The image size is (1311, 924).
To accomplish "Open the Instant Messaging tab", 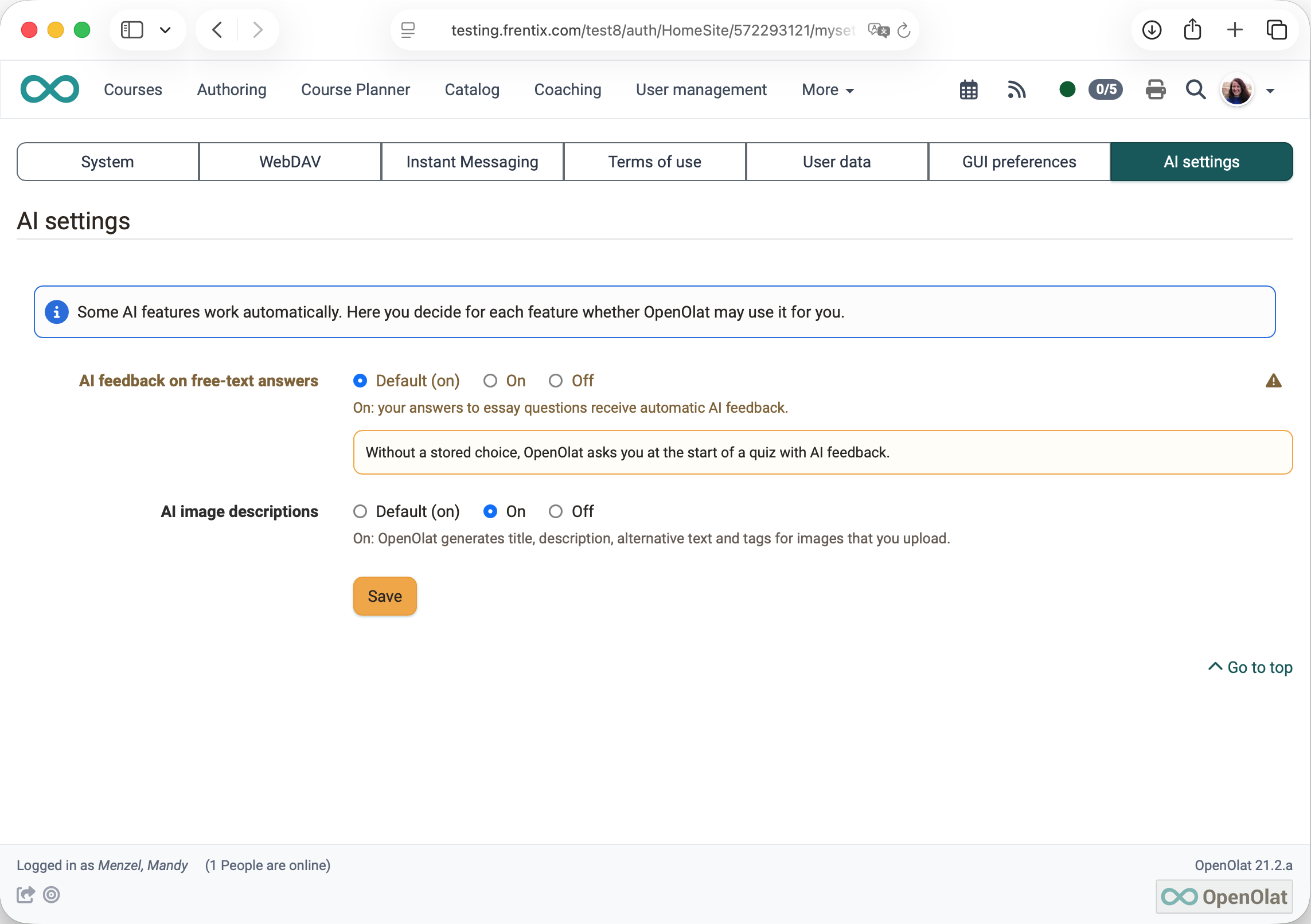I will pyautogui.click(x=473, y=162).
